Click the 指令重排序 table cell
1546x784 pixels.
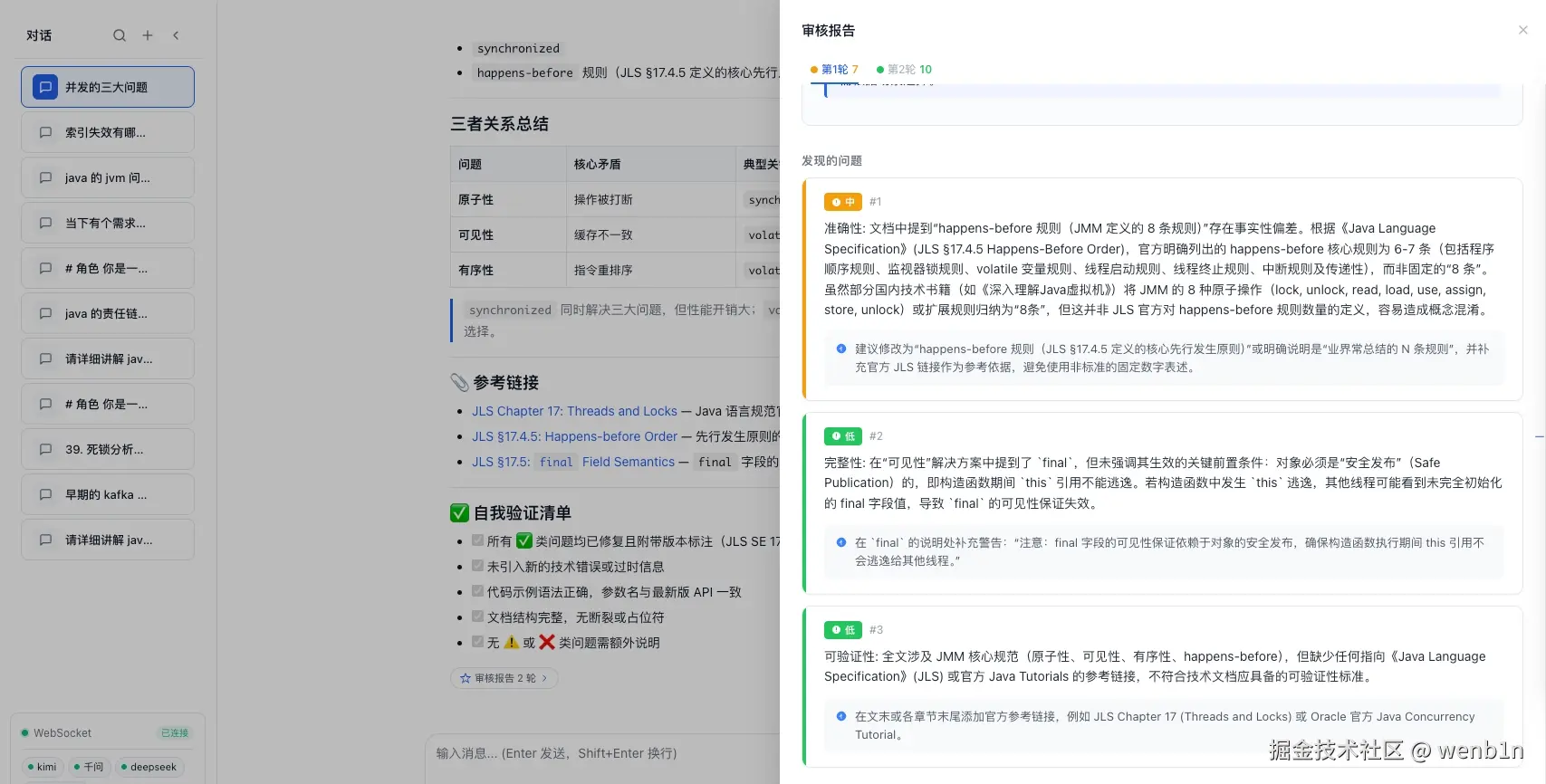coord(651,270)
